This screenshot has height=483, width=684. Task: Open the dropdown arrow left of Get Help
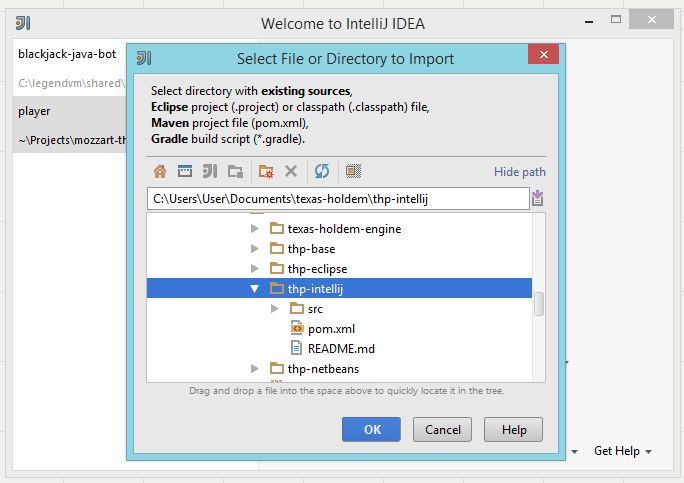[x=575, y=452]
